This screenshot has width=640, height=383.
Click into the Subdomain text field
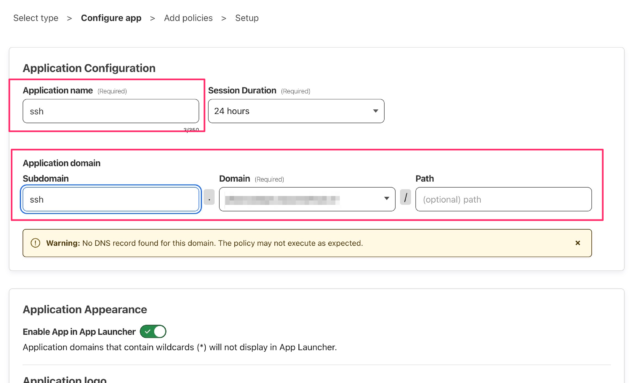pos(111,199)
